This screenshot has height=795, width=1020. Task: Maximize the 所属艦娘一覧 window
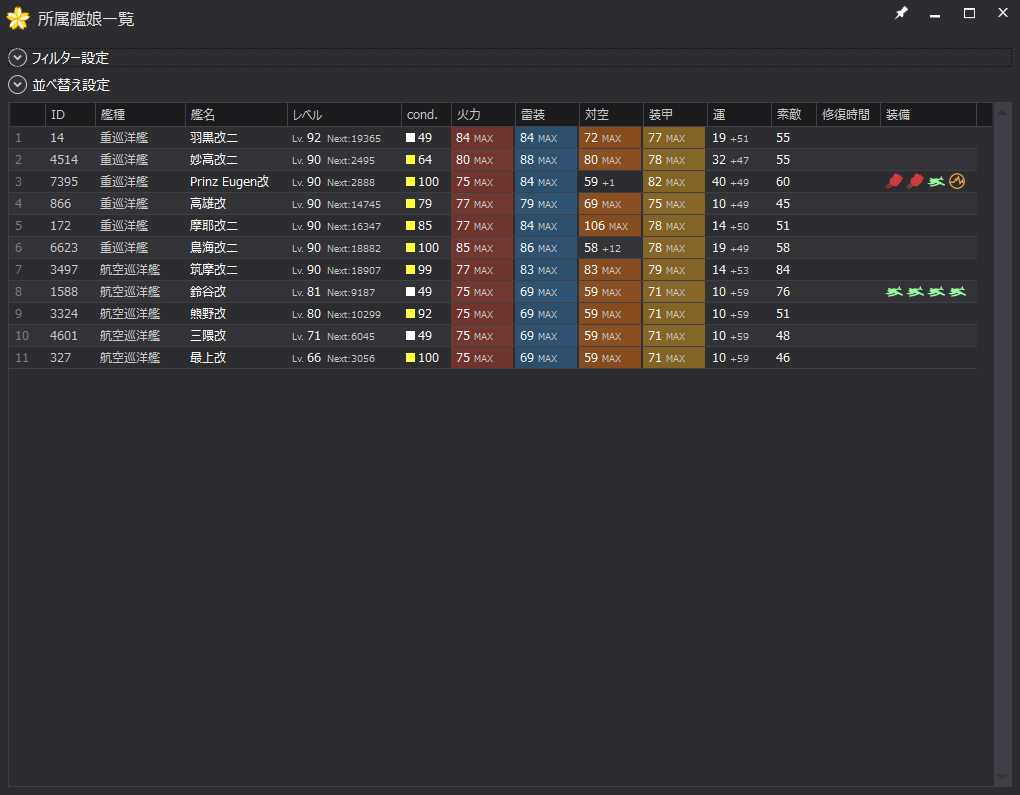point(969,13)
